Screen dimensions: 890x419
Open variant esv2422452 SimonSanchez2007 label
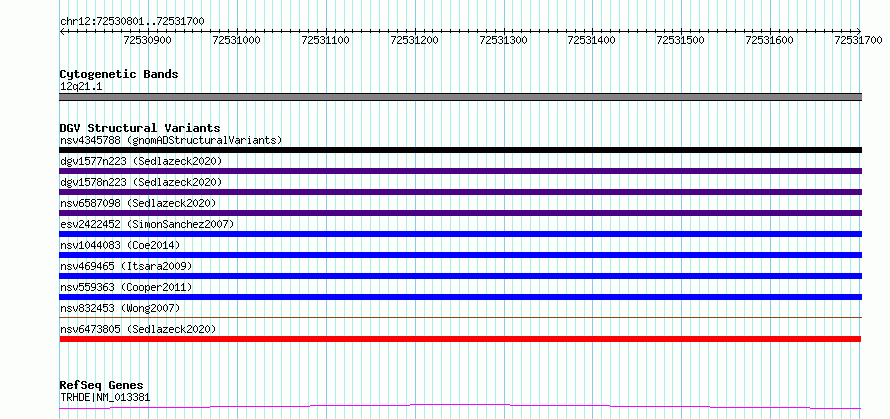(147, 224)
